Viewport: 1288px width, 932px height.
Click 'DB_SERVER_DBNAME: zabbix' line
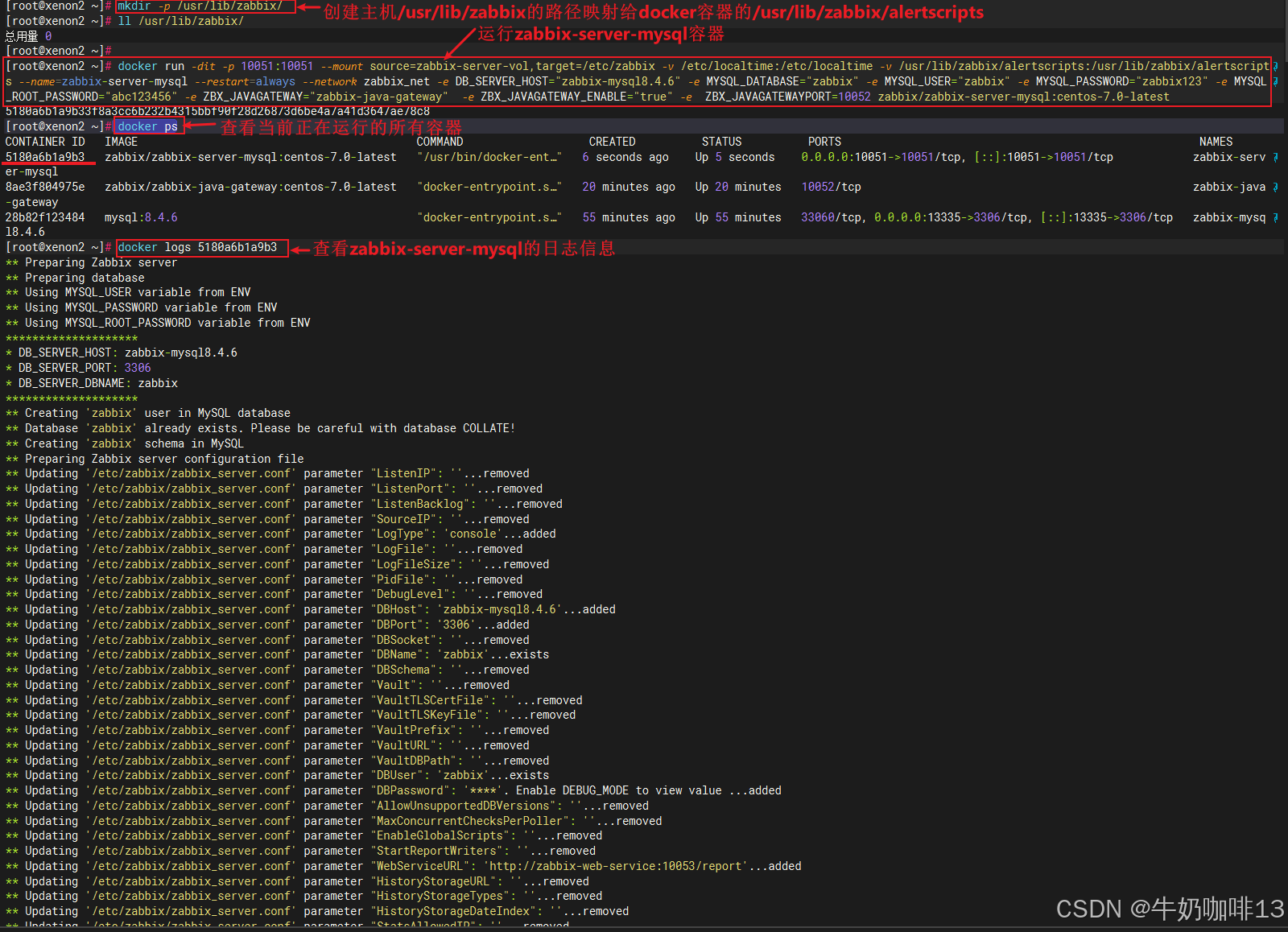coord(92,383)
